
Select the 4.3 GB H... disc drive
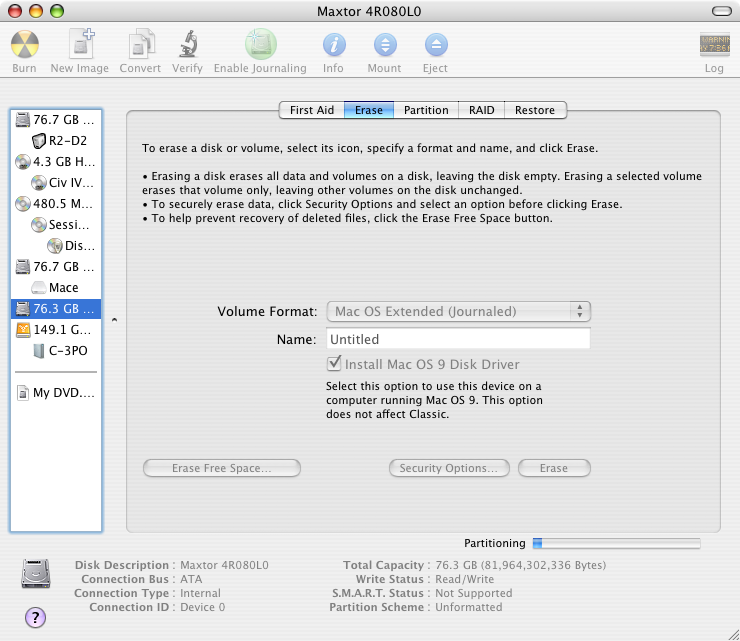pos(56,162)
